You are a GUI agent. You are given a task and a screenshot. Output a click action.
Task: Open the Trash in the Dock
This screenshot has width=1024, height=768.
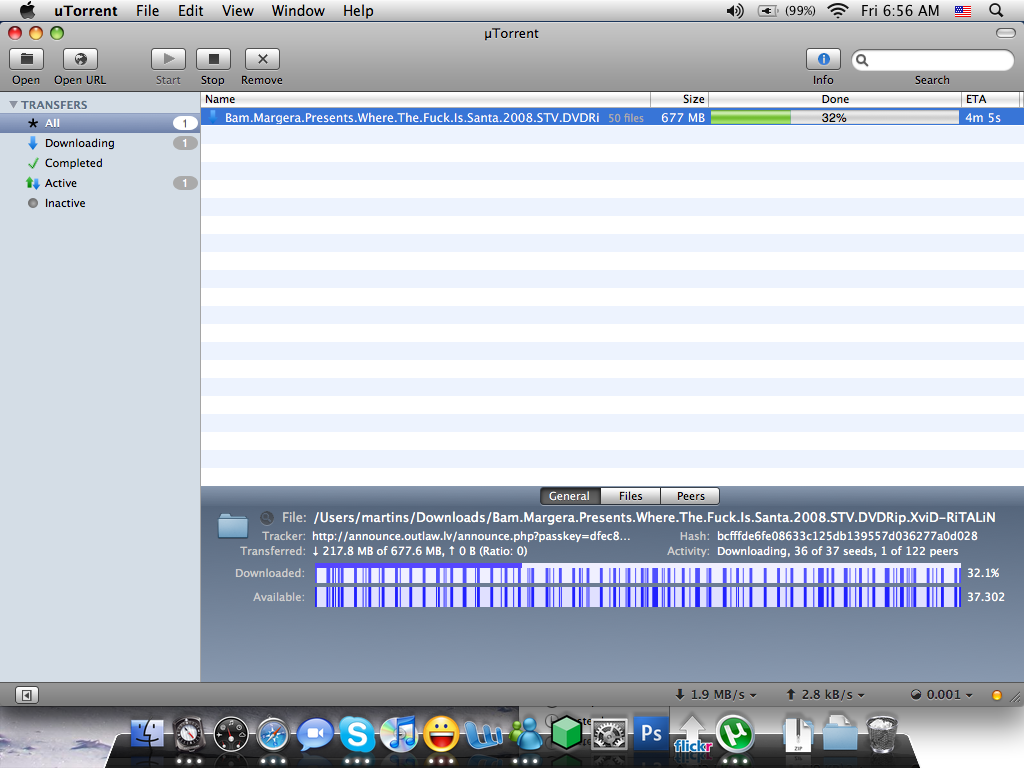tap(882, 734)
